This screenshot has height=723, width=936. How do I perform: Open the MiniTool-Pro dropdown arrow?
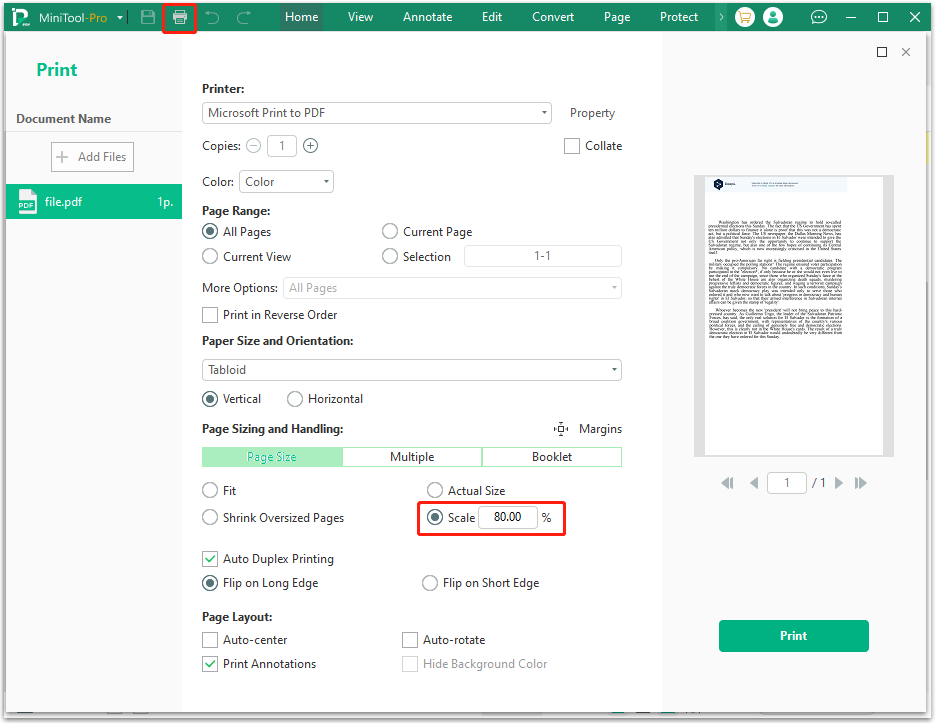(x=120, y=18)
